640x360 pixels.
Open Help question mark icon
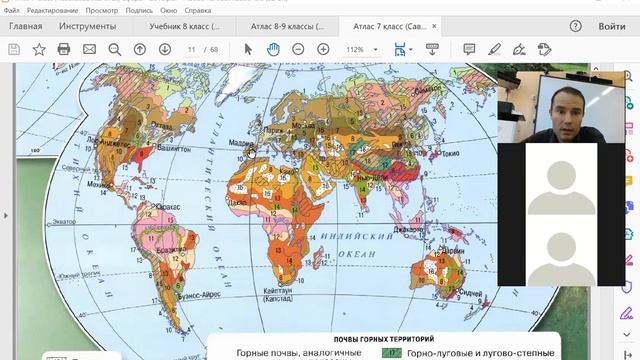click(576, 26)
